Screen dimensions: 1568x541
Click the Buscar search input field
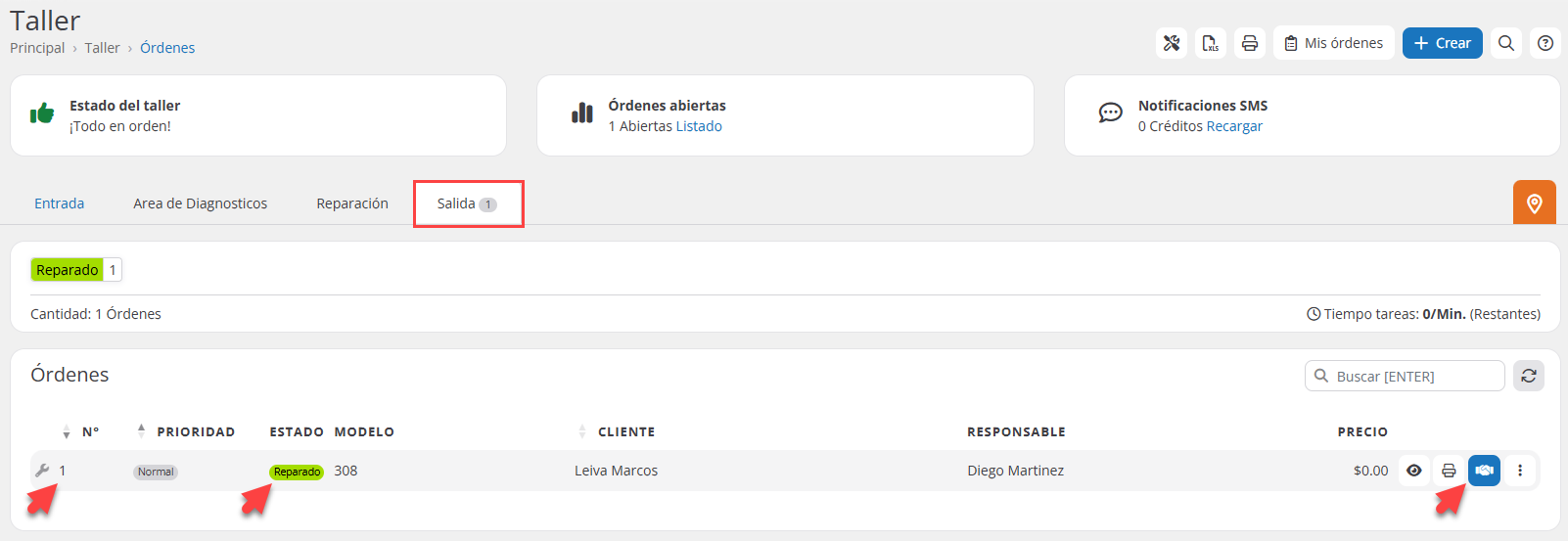pos(1414,376)
